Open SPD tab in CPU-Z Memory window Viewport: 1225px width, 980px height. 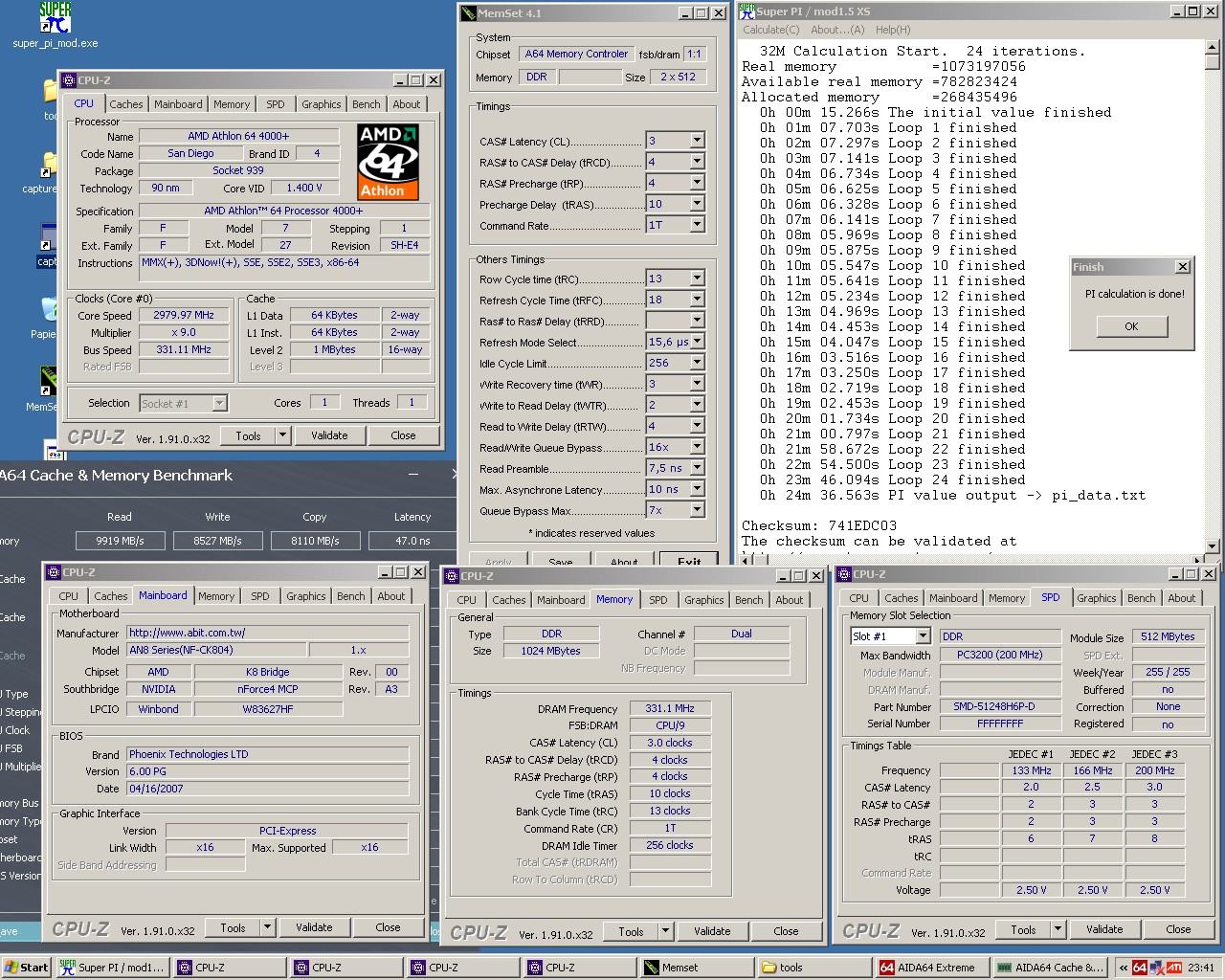click(658, 600)
